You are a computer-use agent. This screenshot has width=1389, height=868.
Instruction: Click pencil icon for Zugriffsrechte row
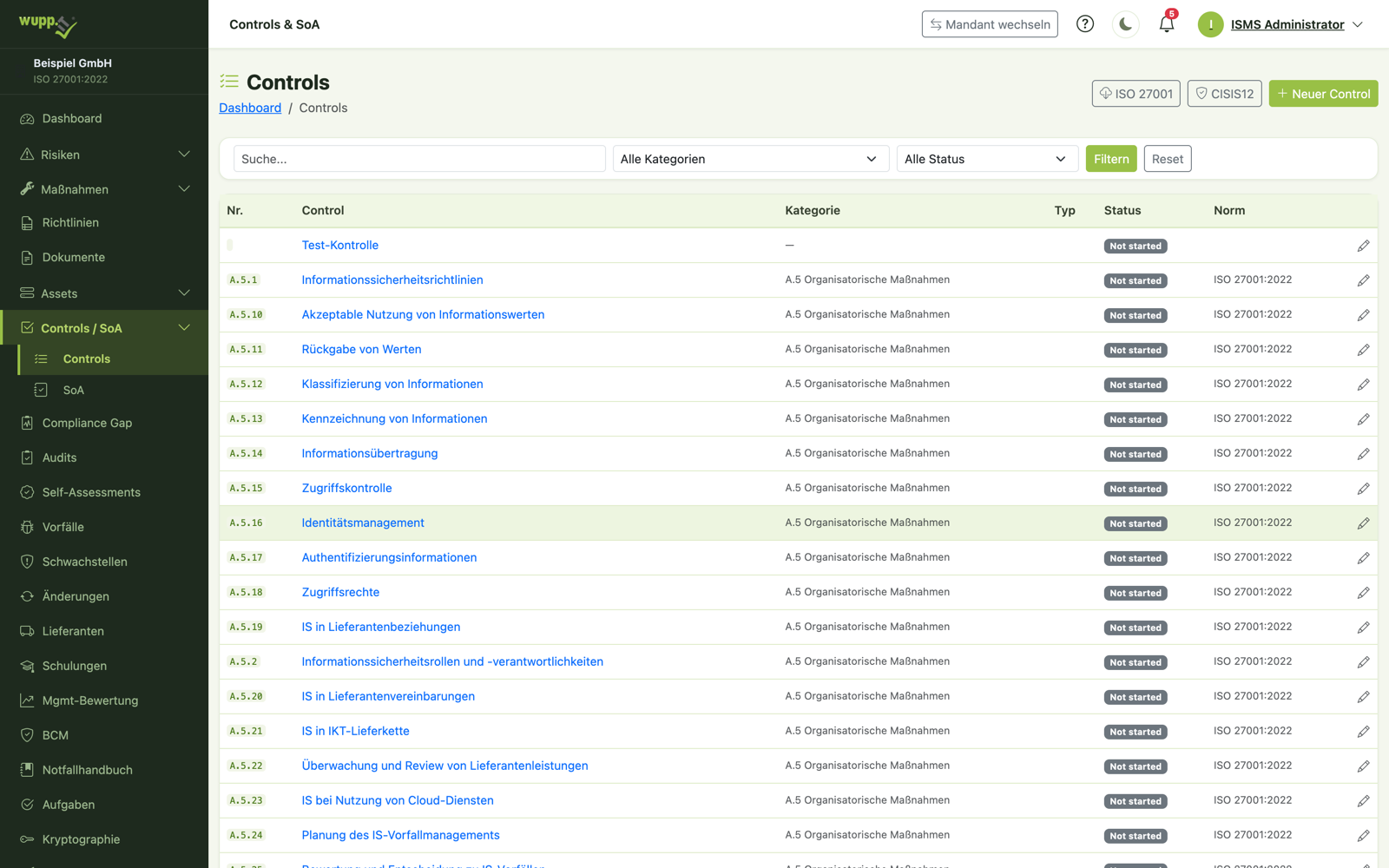click(1363, 593)
